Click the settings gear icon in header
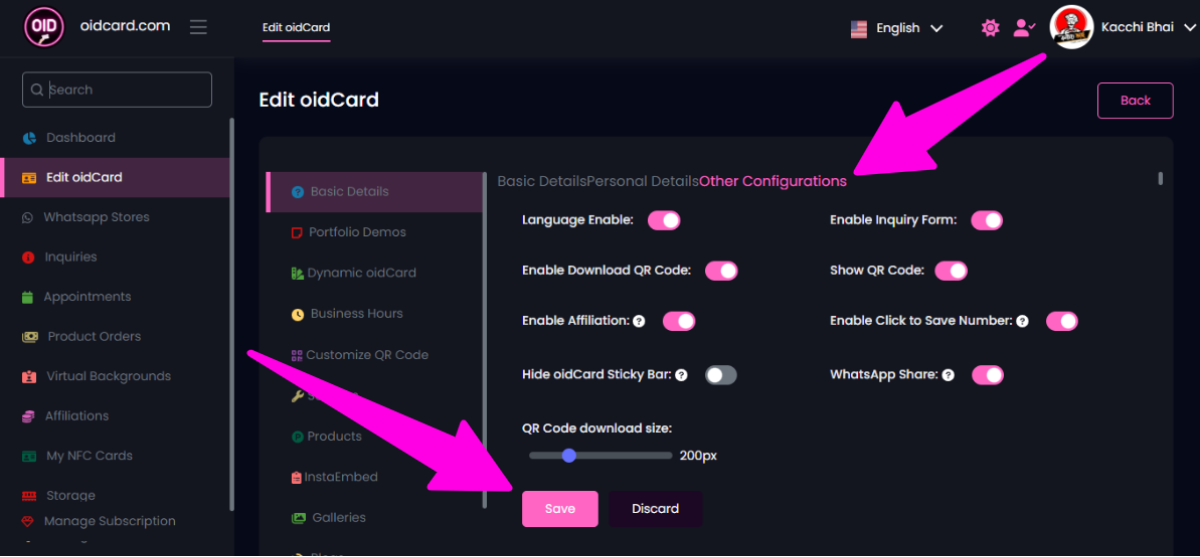This screenshot has height=557, width=1200. click(x=990, y=28)
